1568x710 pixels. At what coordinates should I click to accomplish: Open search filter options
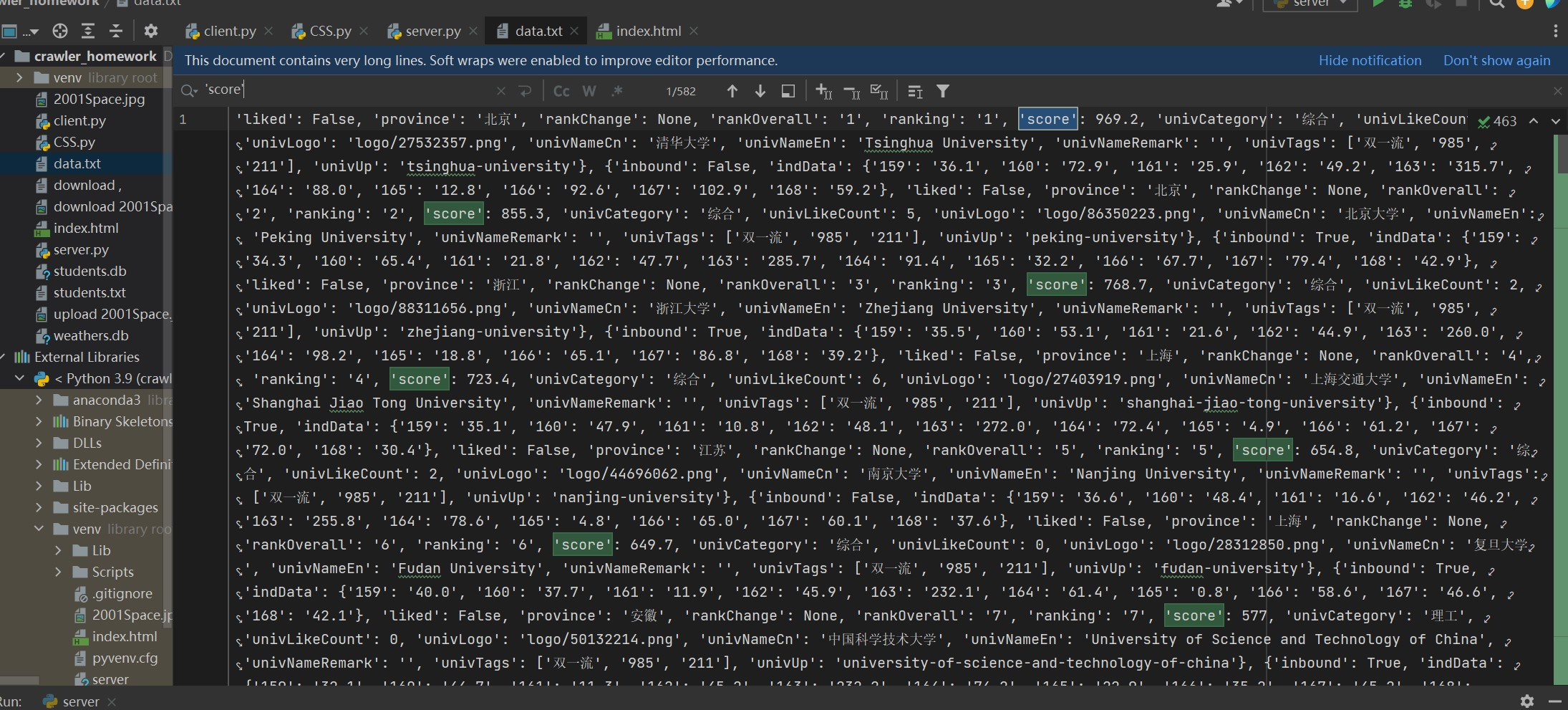pos(943,91)
